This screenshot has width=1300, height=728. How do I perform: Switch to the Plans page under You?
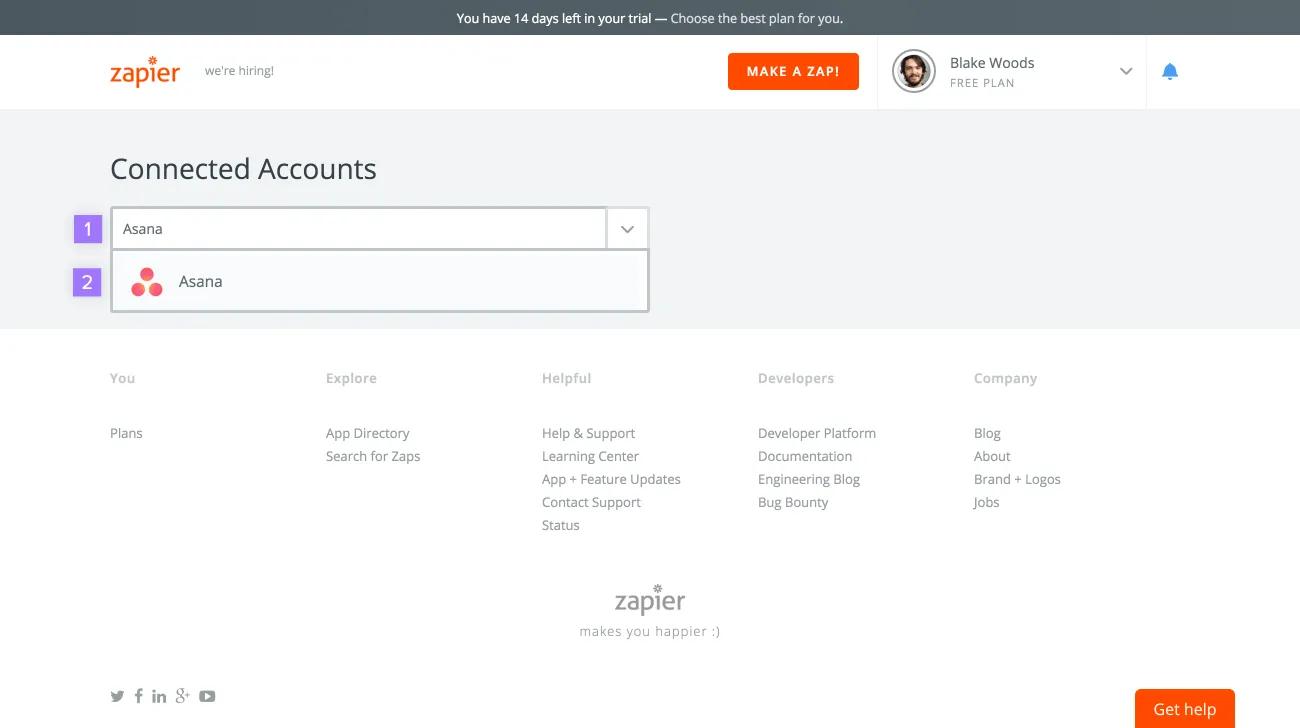tap(126, 432)
